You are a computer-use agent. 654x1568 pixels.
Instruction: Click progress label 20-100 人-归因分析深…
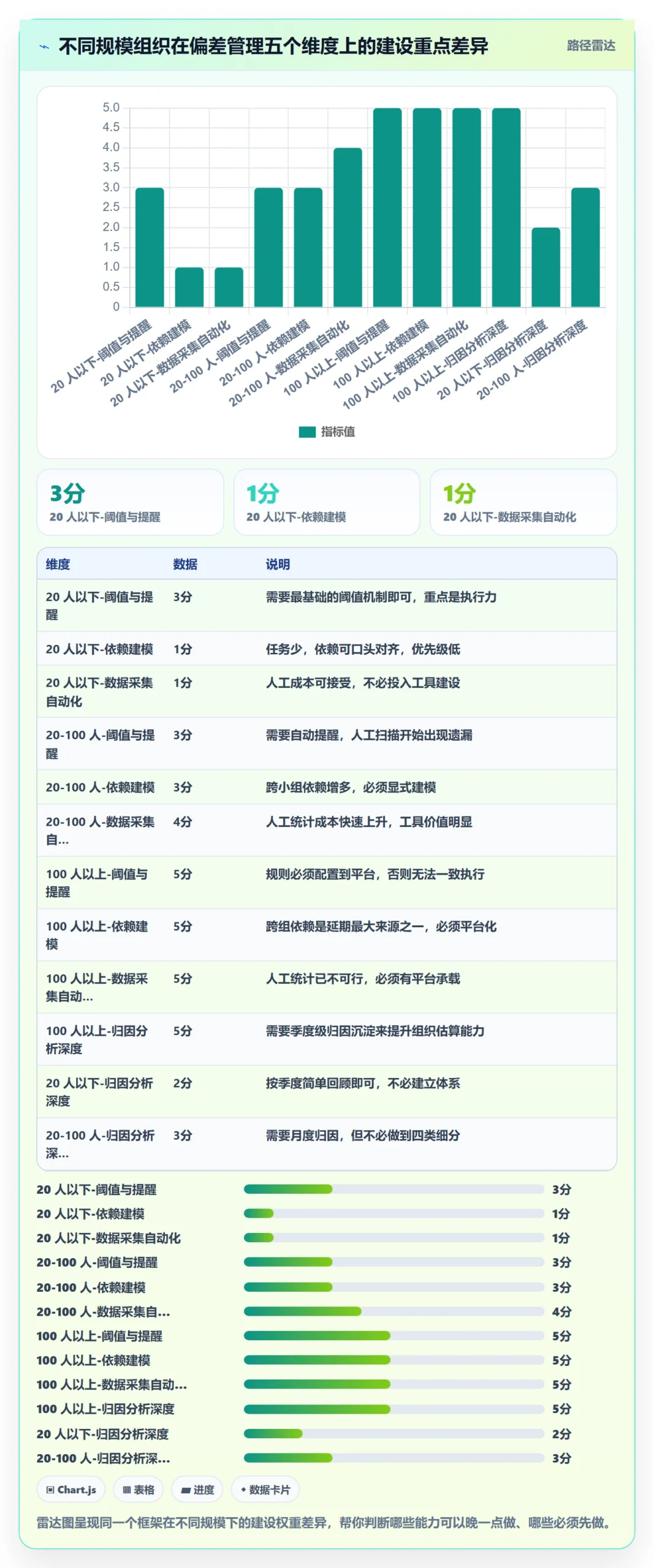(103, 1458)
